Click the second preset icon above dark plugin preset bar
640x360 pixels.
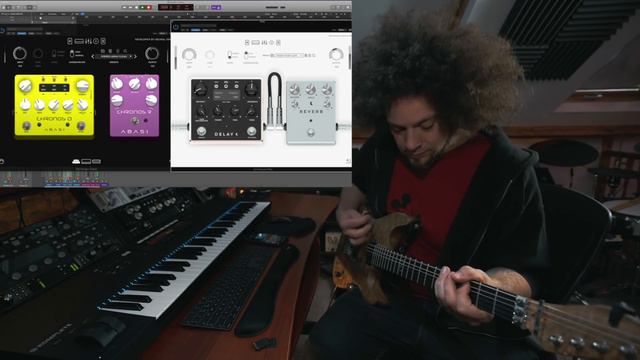[x=110, y=51]
